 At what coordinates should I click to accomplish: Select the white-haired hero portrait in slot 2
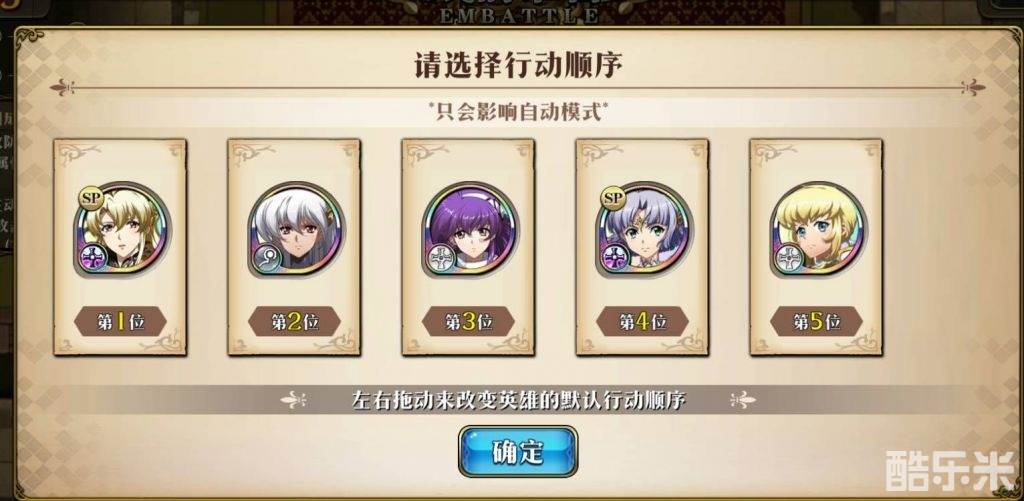click(295, 229)
